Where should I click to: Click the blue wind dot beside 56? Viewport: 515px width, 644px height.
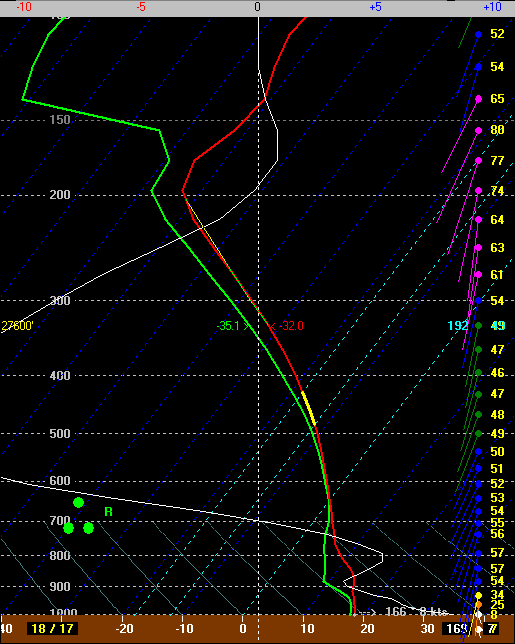tap(478, 534)
